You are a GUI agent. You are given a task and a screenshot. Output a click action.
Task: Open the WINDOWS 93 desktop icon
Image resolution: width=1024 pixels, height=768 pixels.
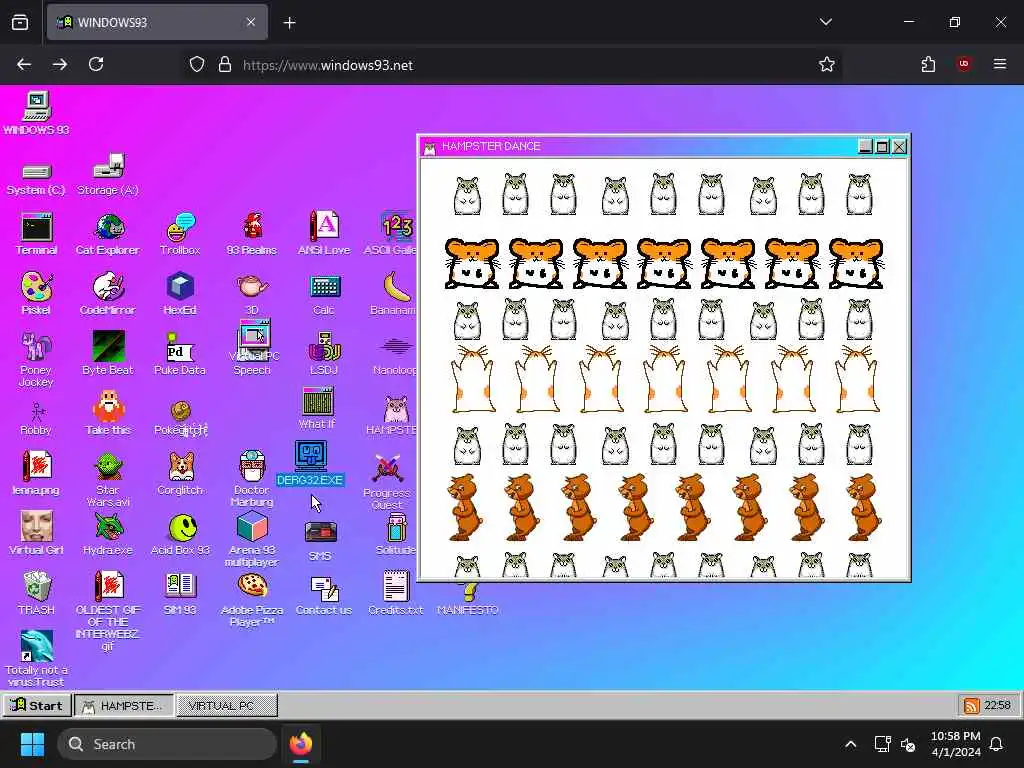click(37, 112)
